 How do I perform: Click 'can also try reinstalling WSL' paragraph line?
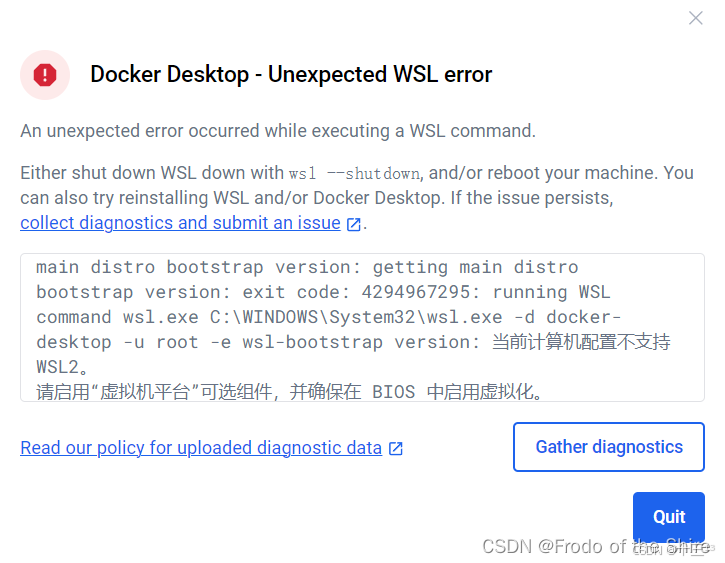coord(317,198)
